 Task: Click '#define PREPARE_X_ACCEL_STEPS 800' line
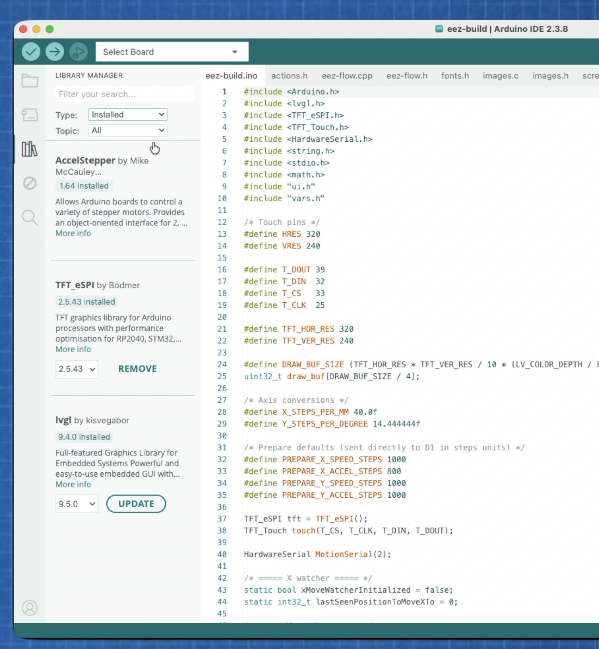point(322,471)
